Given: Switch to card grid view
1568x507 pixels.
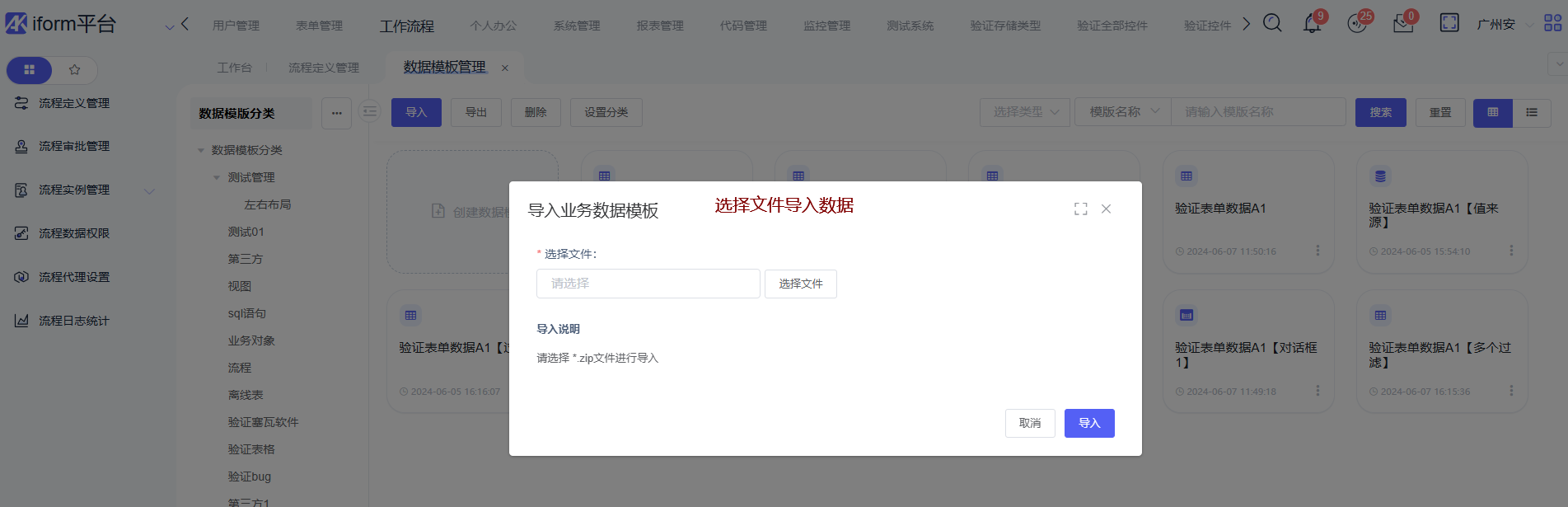Looking at the screenshot, I should pyautogui.click(x=1492, y=112).
